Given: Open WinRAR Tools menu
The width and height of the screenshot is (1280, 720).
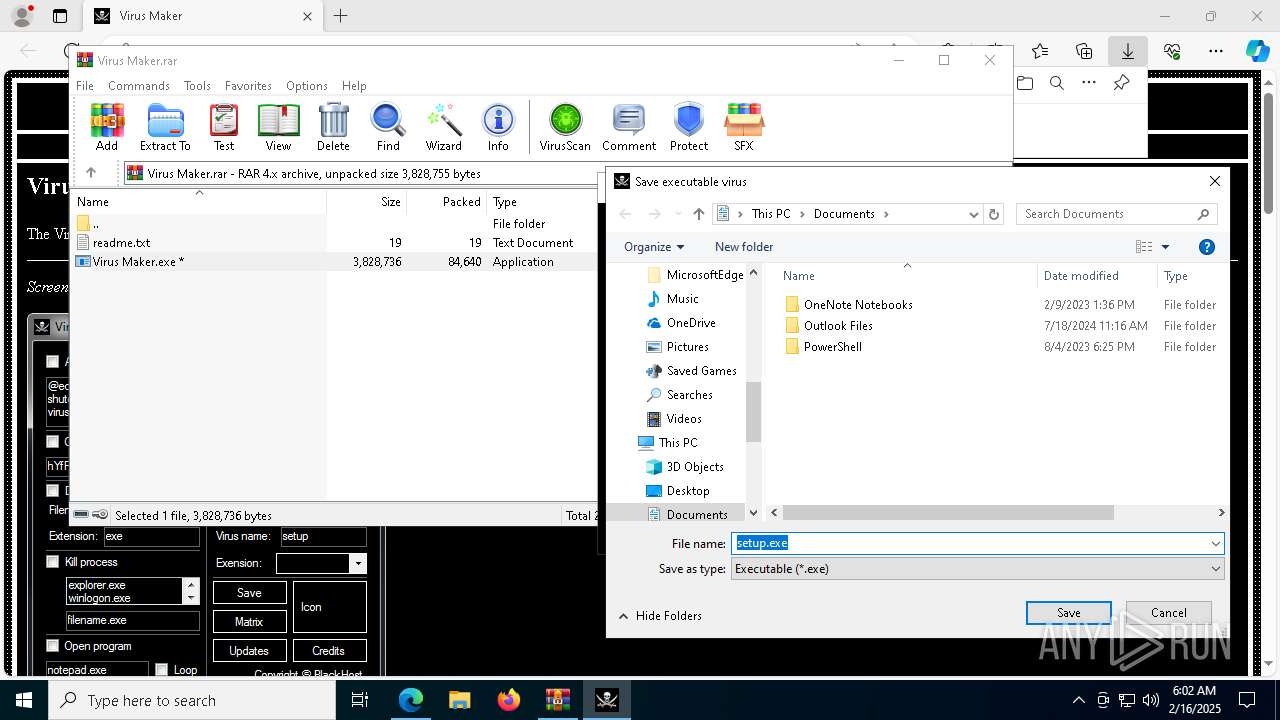Looking at the screenshot, I should coord(197,86).
